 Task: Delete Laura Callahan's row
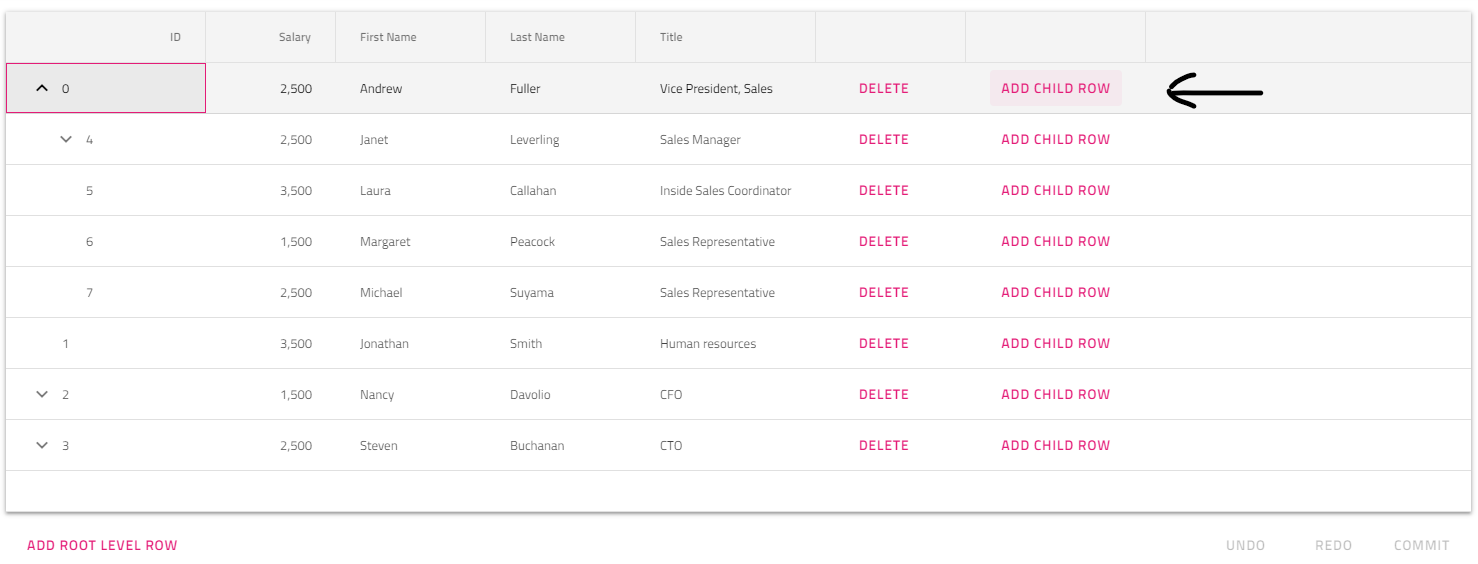pyautogui.click(x=884, y=191)
